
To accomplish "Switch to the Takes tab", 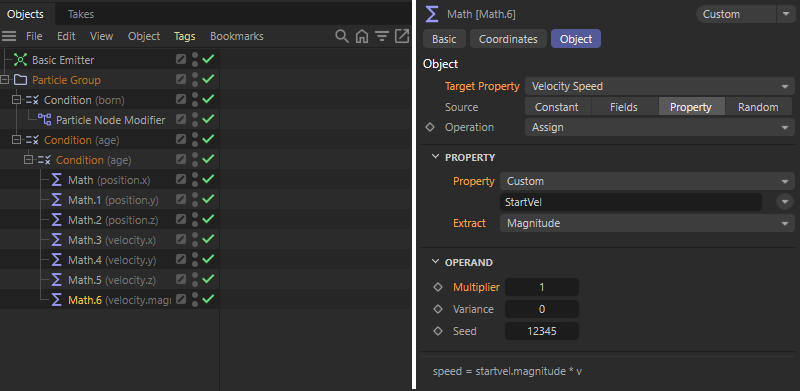I will tap(81, 14).
